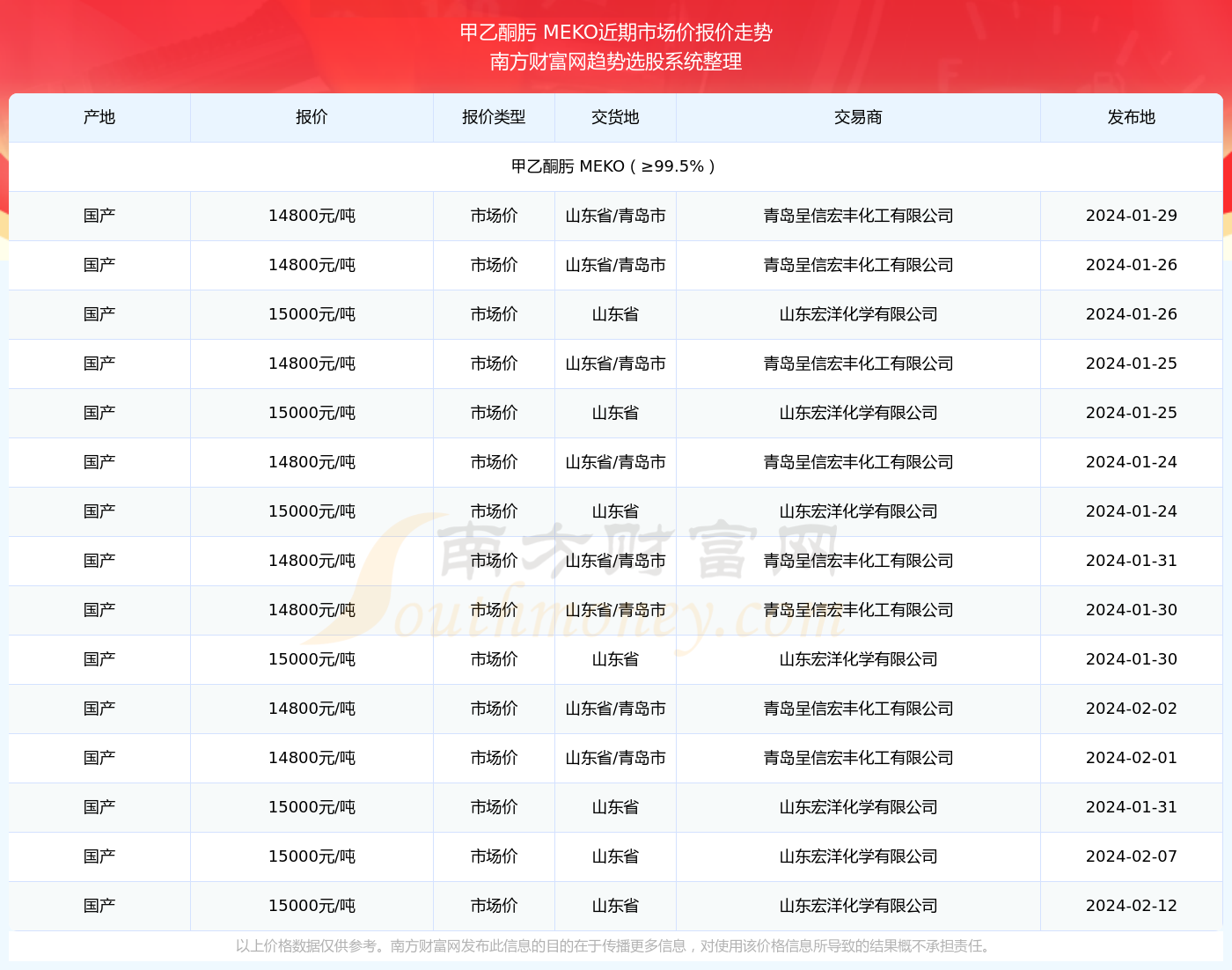Click the 15000元/吨 price dated 2024-01-31
The width and height of the screenshot is (1232, 970).
(x=312, y=807)
